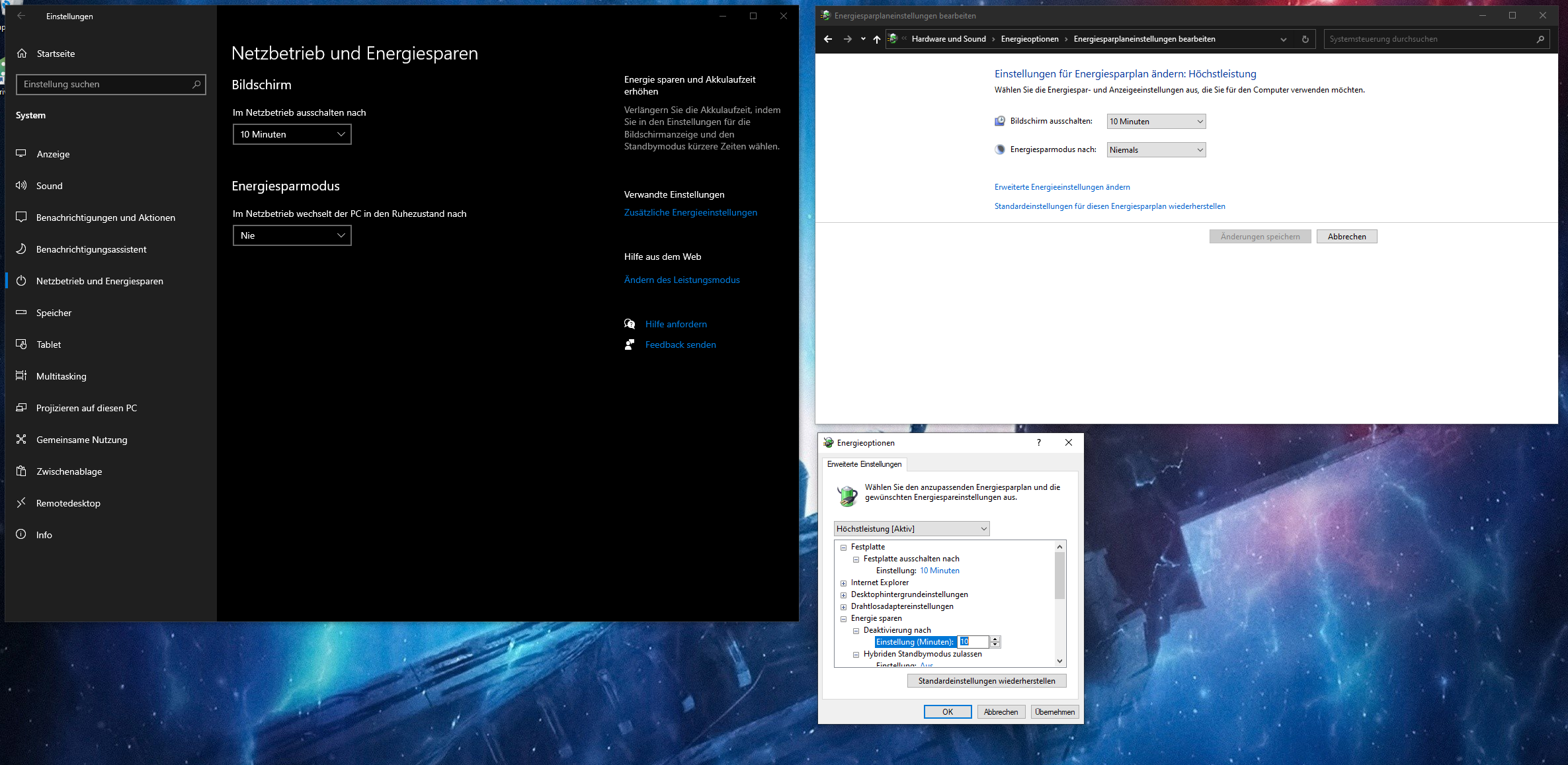Open Bildschirm ausschalten dropdown in Control Panel
The width and height of the screenshot is (1568, 765).
pos(1155,122)
